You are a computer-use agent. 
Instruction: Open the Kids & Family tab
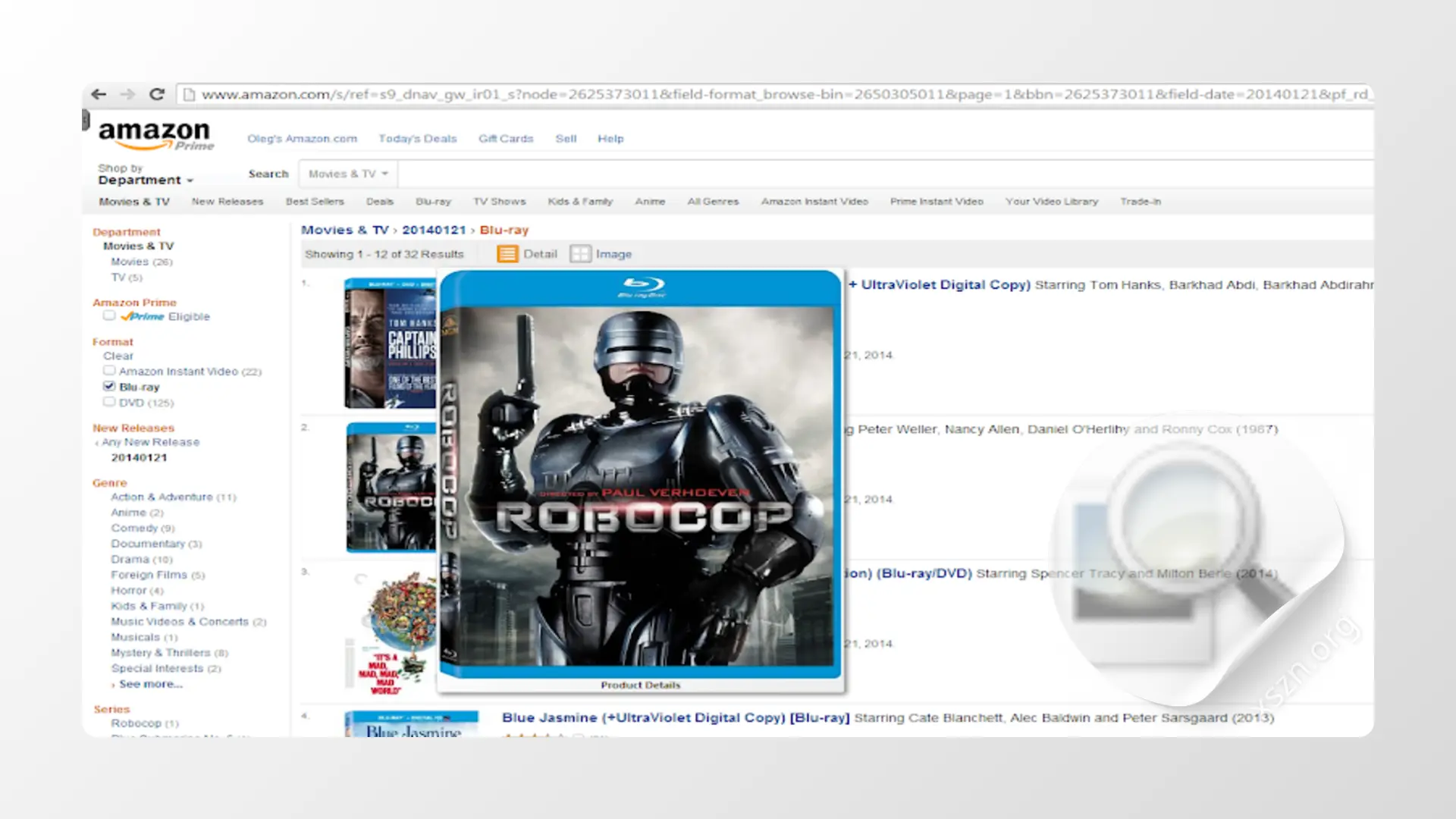click(580, 202)
